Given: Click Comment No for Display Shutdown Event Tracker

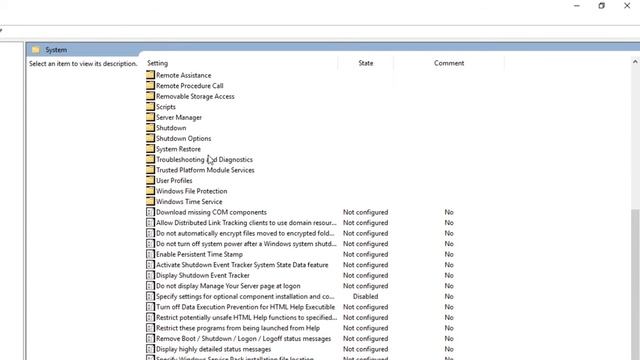Looking at the screenshot, I should click(449, 276).
